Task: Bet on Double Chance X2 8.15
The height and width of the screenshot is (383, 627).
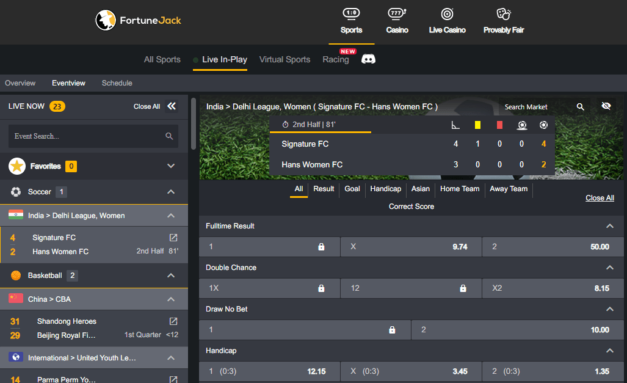Action: tap(553, 288)
